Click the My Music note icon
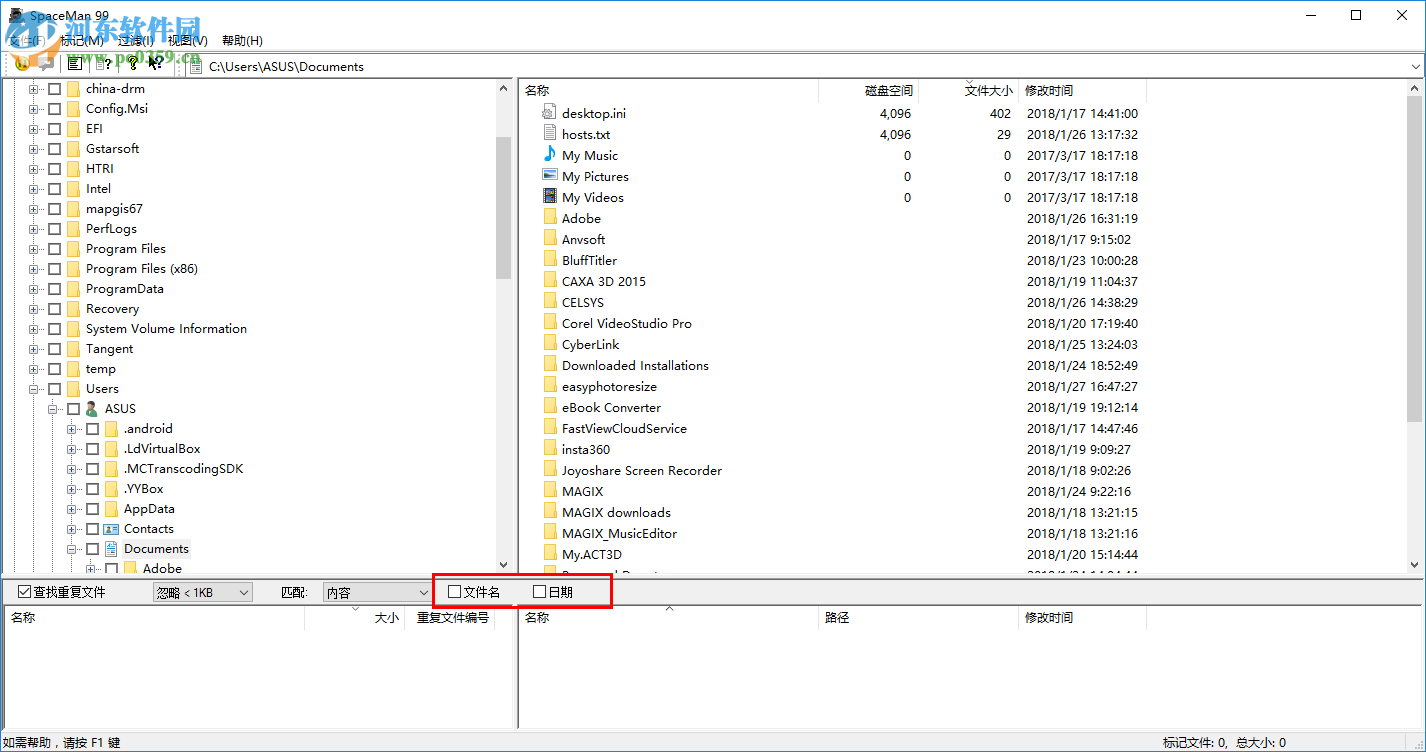This screenshot has height=752, width=1426. pyautogui.click(x=549, y=155)
